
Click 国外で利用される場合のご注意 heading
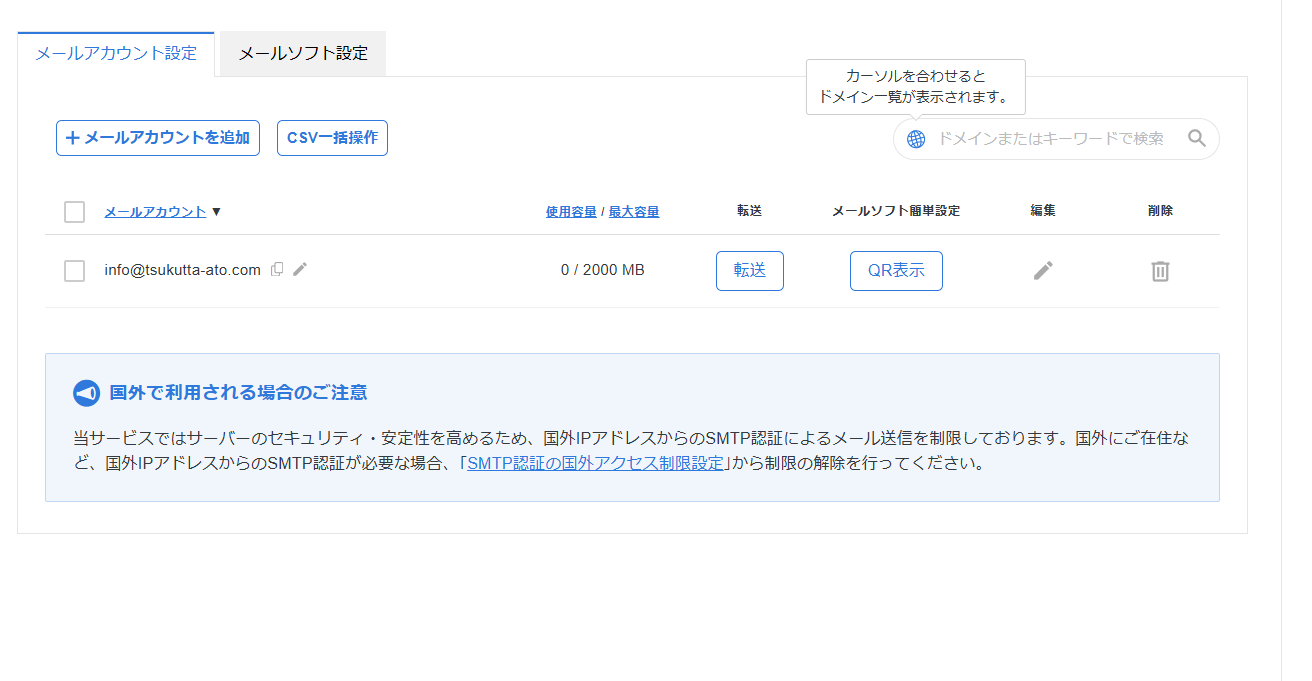pos(238,393)
